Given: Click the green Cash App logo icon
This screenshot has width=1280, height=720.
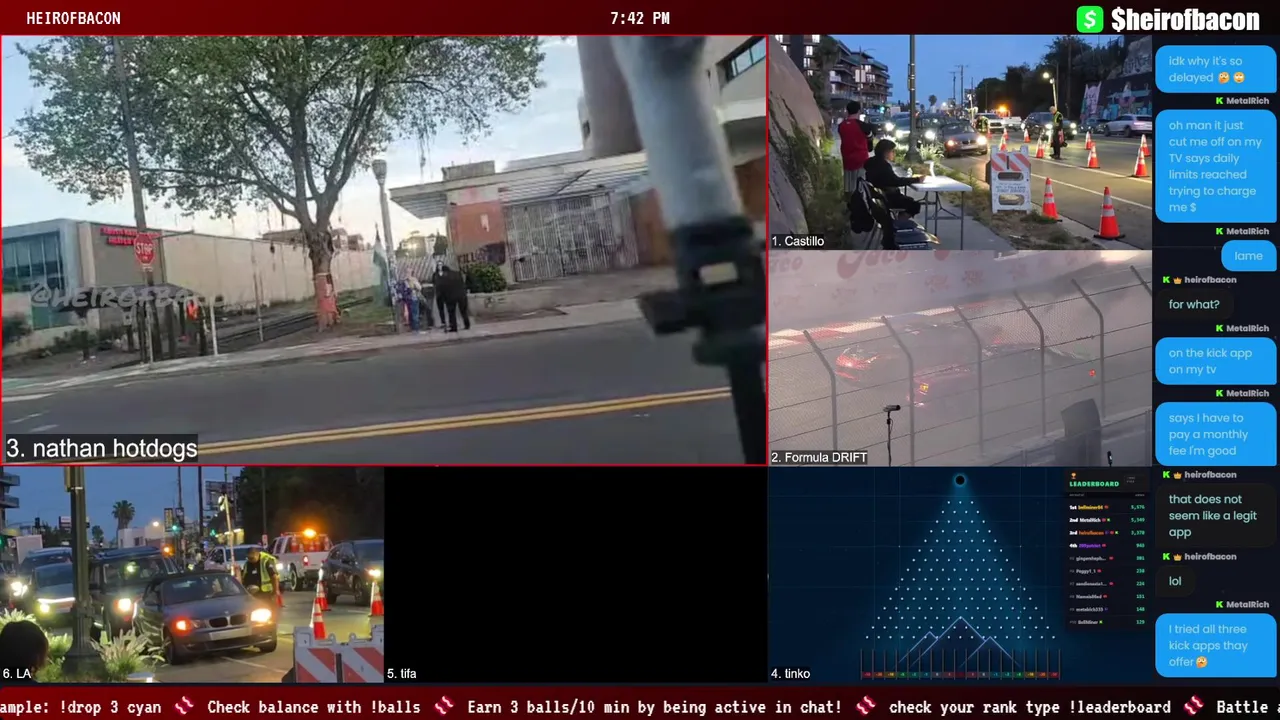Looking at the screenshot, I should tap(1089, 18).
